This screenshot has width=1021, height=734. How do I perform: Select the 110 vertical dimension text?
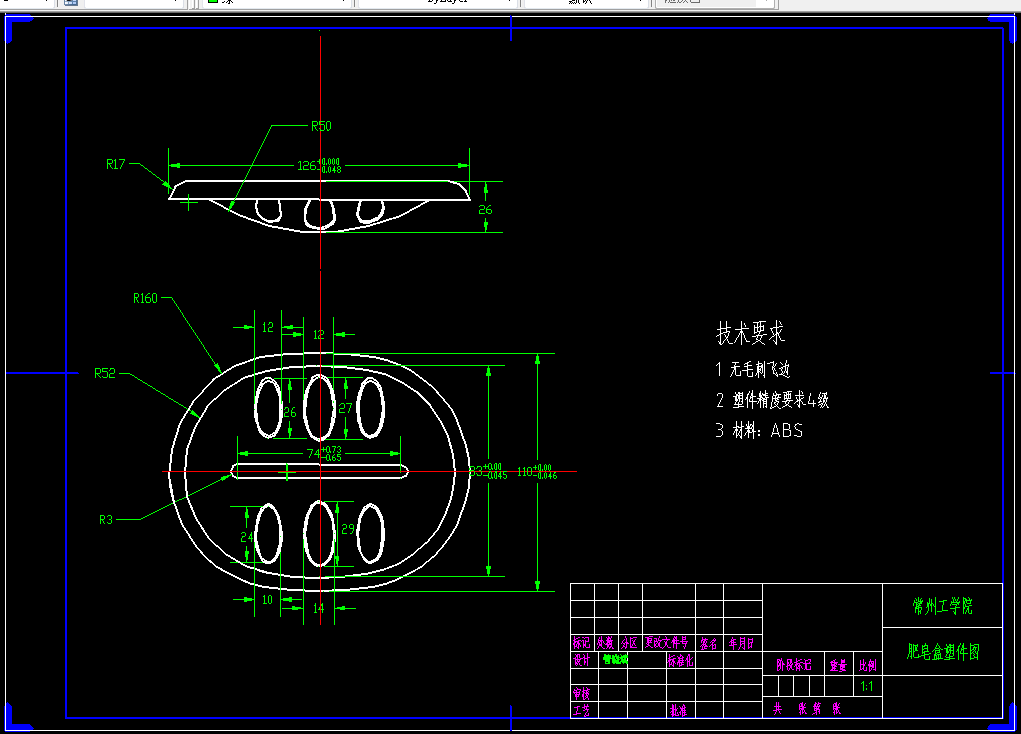537,472
